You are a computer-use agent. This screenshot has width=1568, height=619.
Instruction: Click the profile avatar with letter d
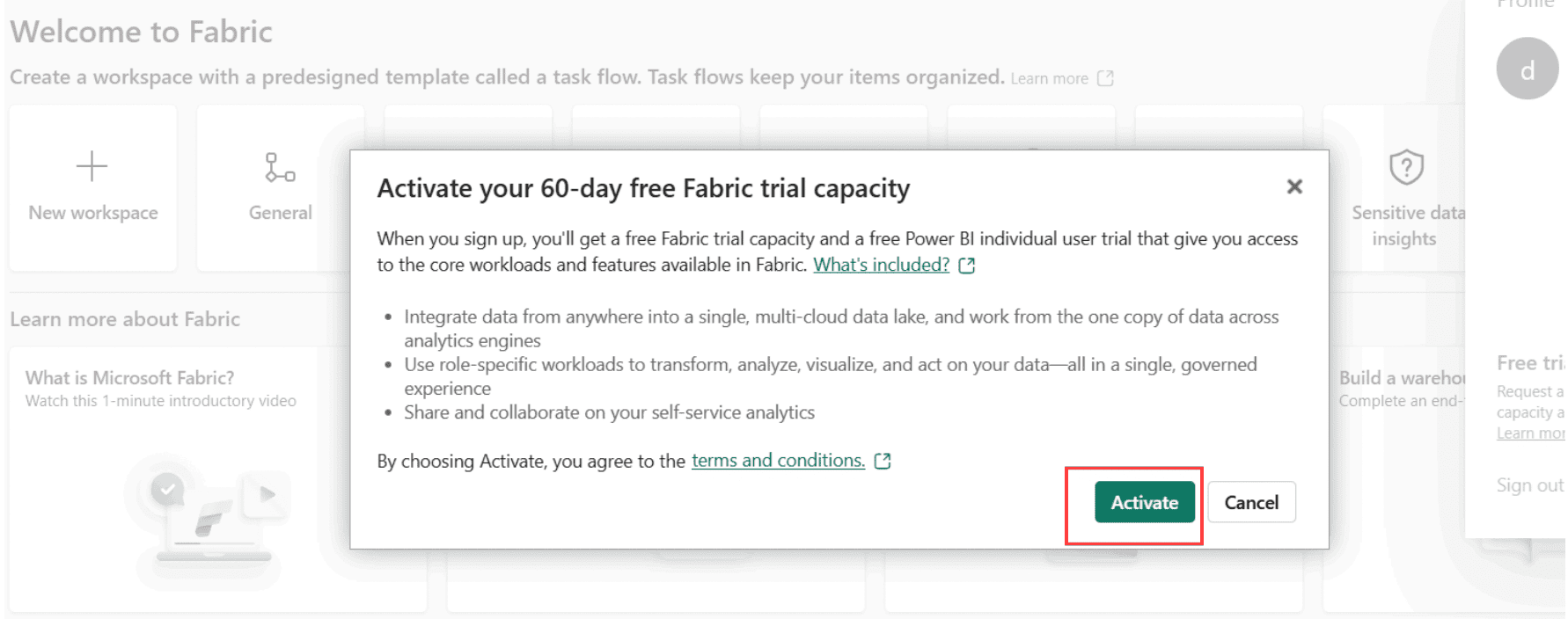[1527, 69]
